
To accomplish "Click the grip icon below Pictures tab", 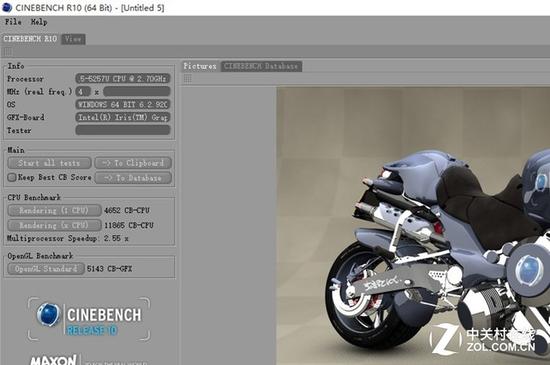I will (x=188, y=79).
